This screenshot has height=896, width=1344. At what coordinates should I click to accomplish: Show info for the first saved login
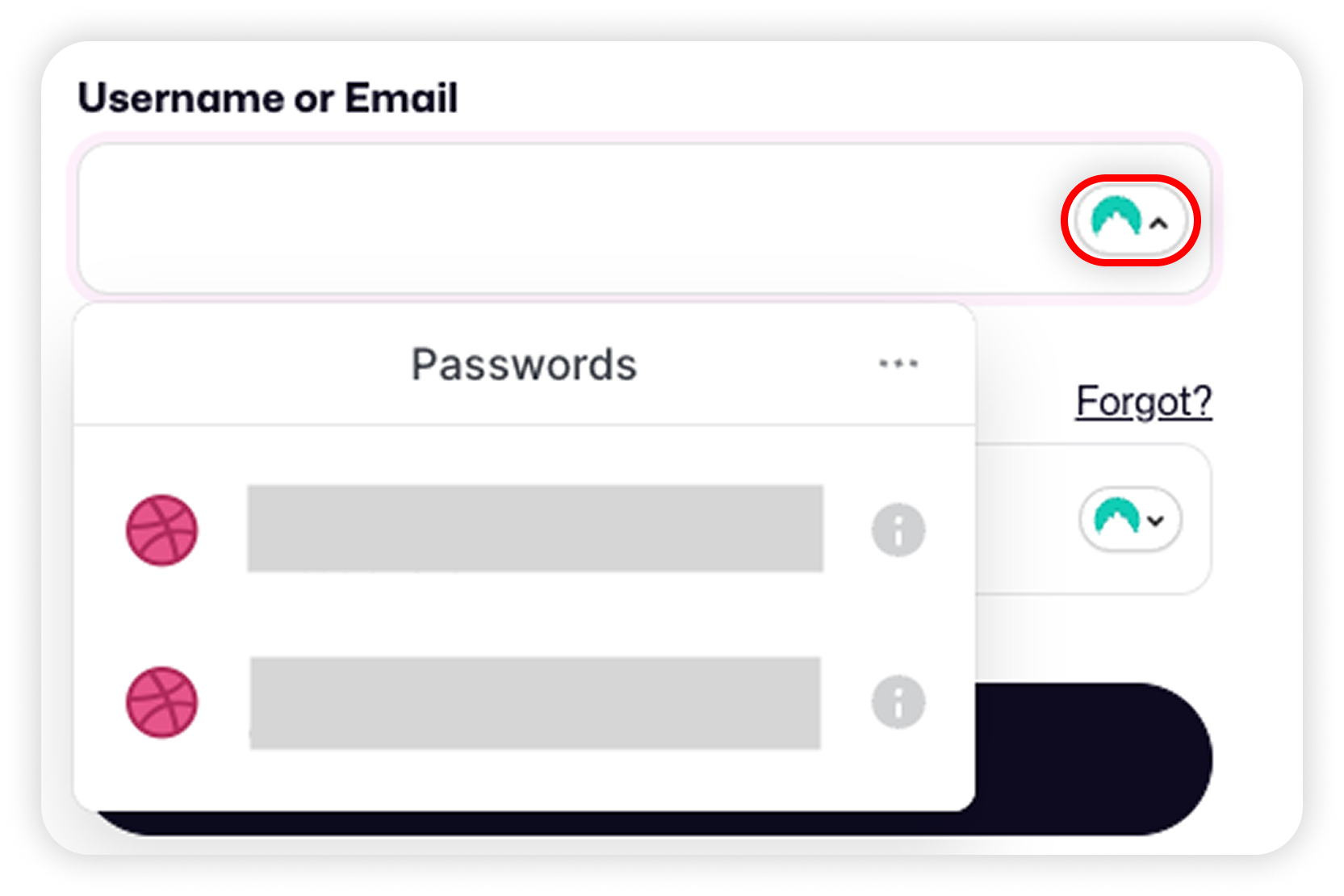tap(898, 530)
